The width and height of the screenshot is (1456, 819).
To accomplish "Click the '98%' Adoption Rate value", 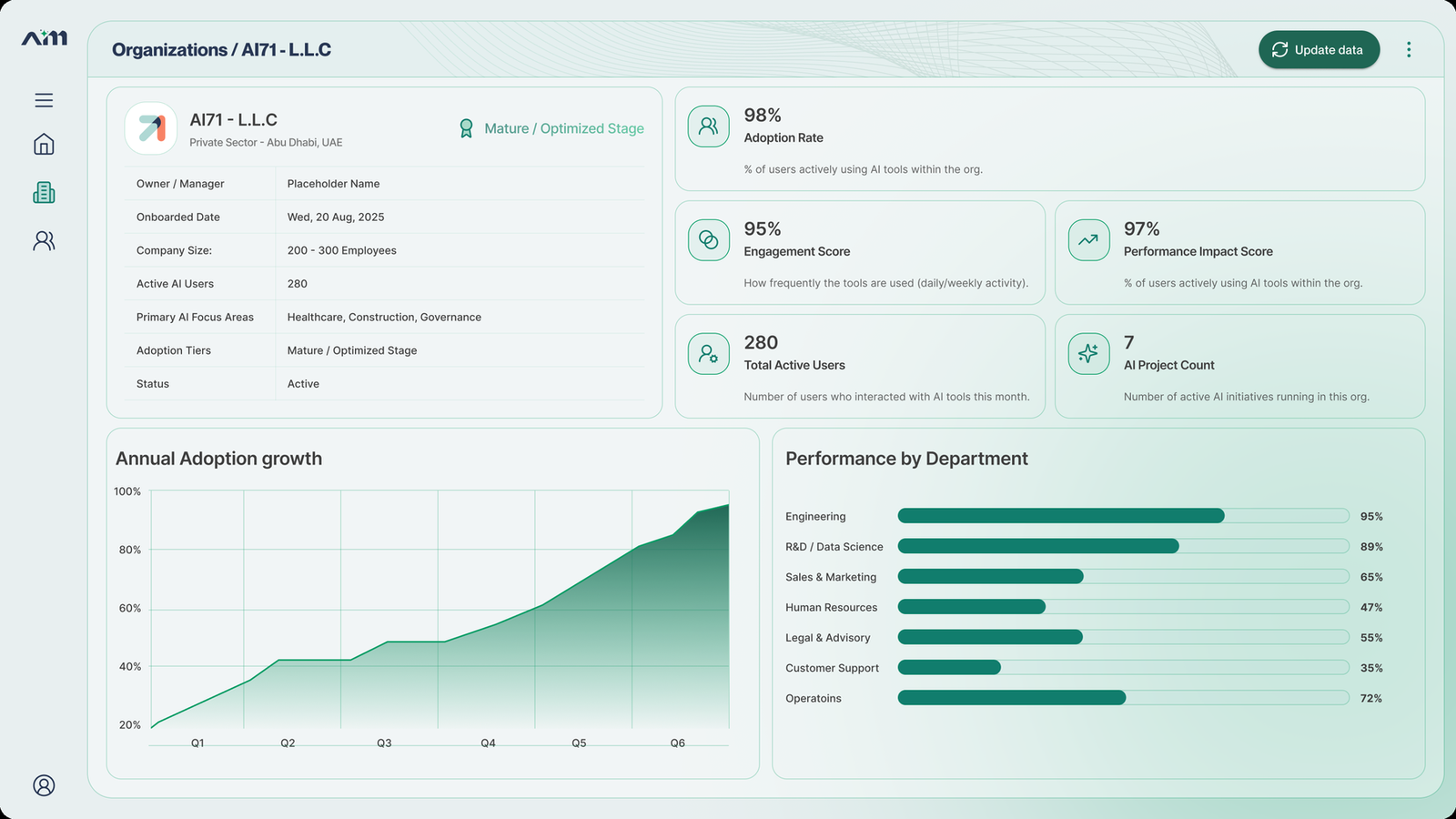I will click(763, 116).
